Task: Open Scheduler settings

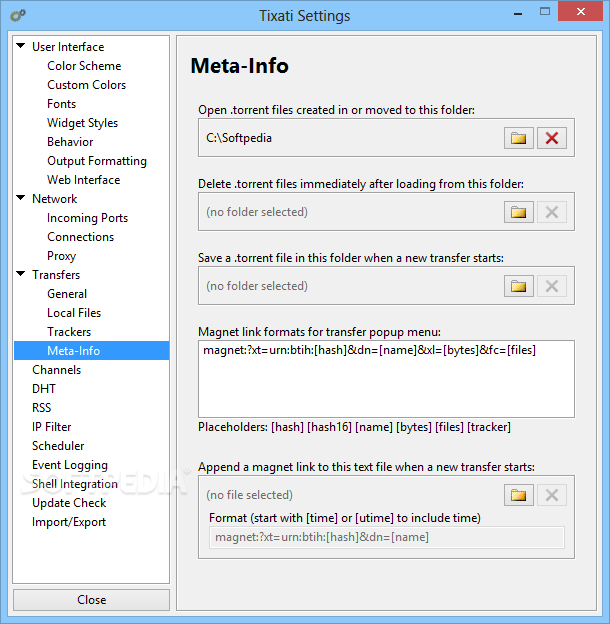Action: coord(58,446)
